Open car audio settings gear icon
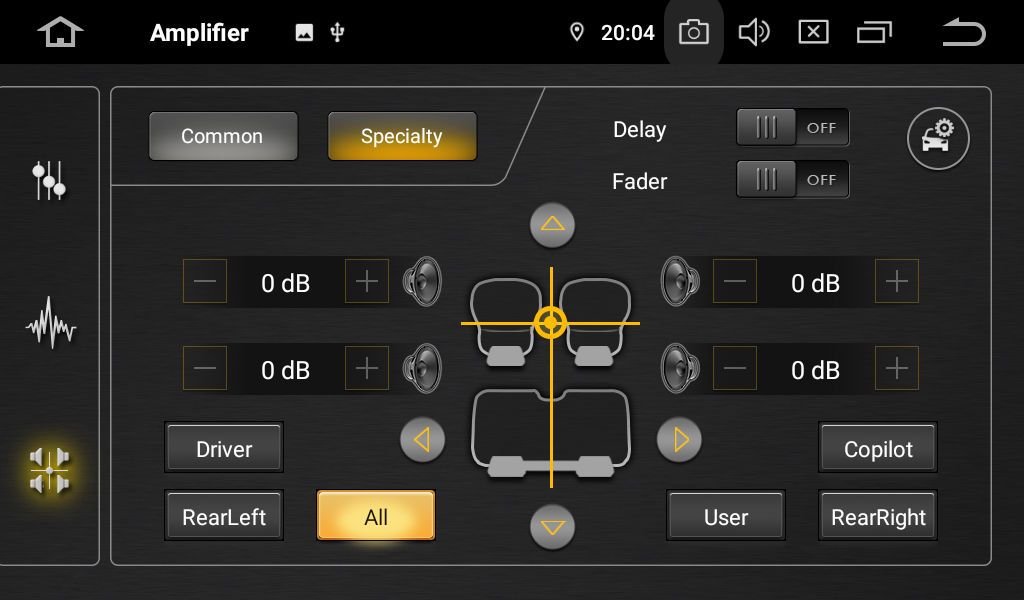 pyautogui.click(x=938, y=139)
